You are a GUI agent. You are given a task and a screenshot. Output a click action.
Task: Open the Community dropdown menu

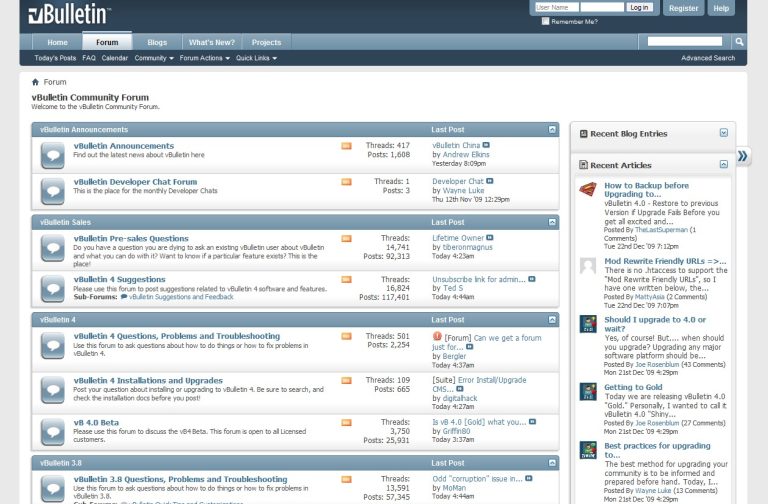[x=153, y=58]
